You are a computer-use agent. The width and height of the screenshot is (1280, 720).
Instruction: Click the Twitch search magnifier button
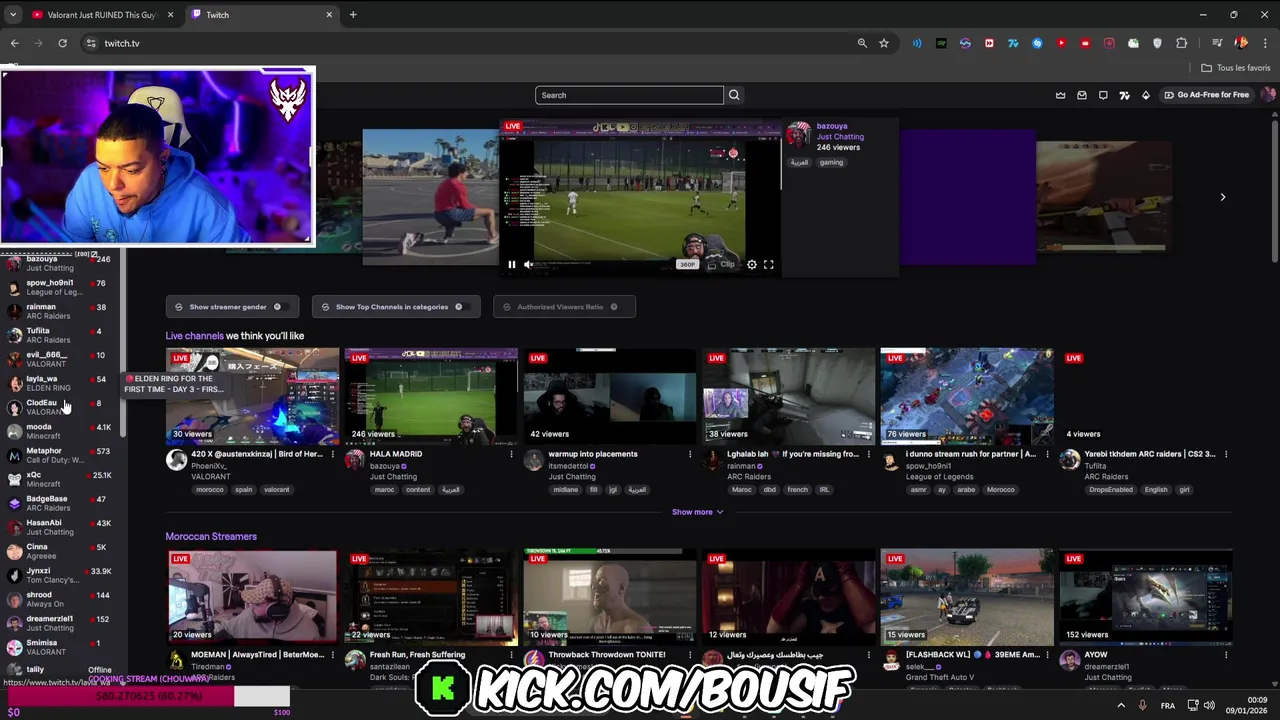tap(734, 95)
